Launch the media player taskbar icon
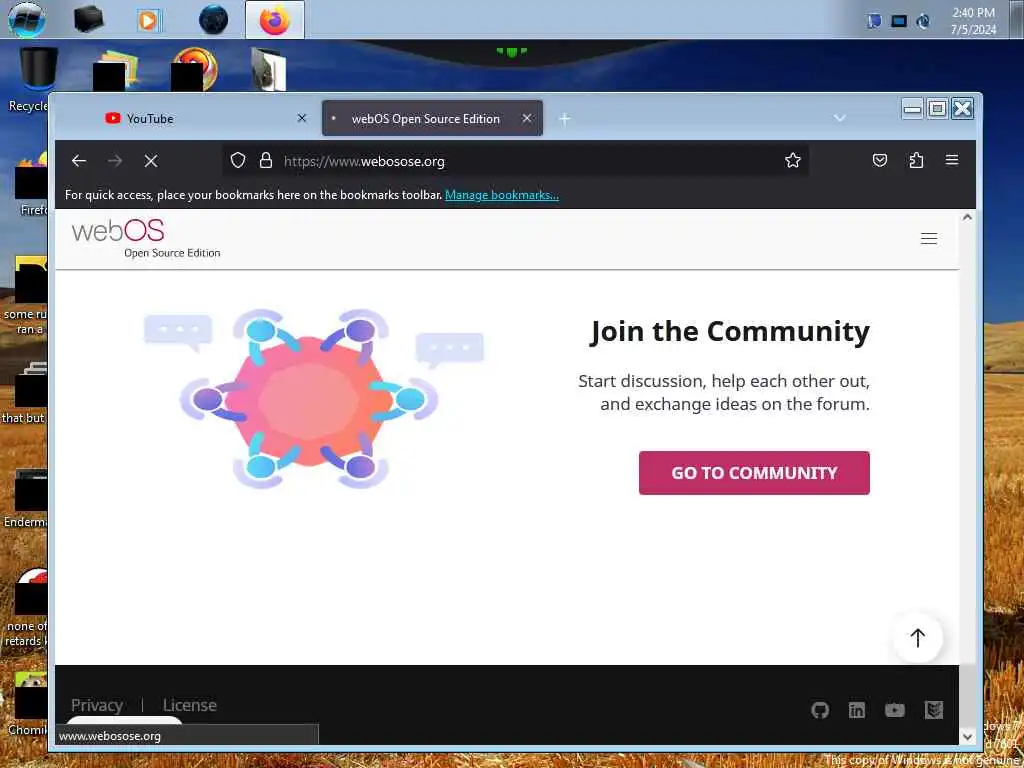 [149, 20]
